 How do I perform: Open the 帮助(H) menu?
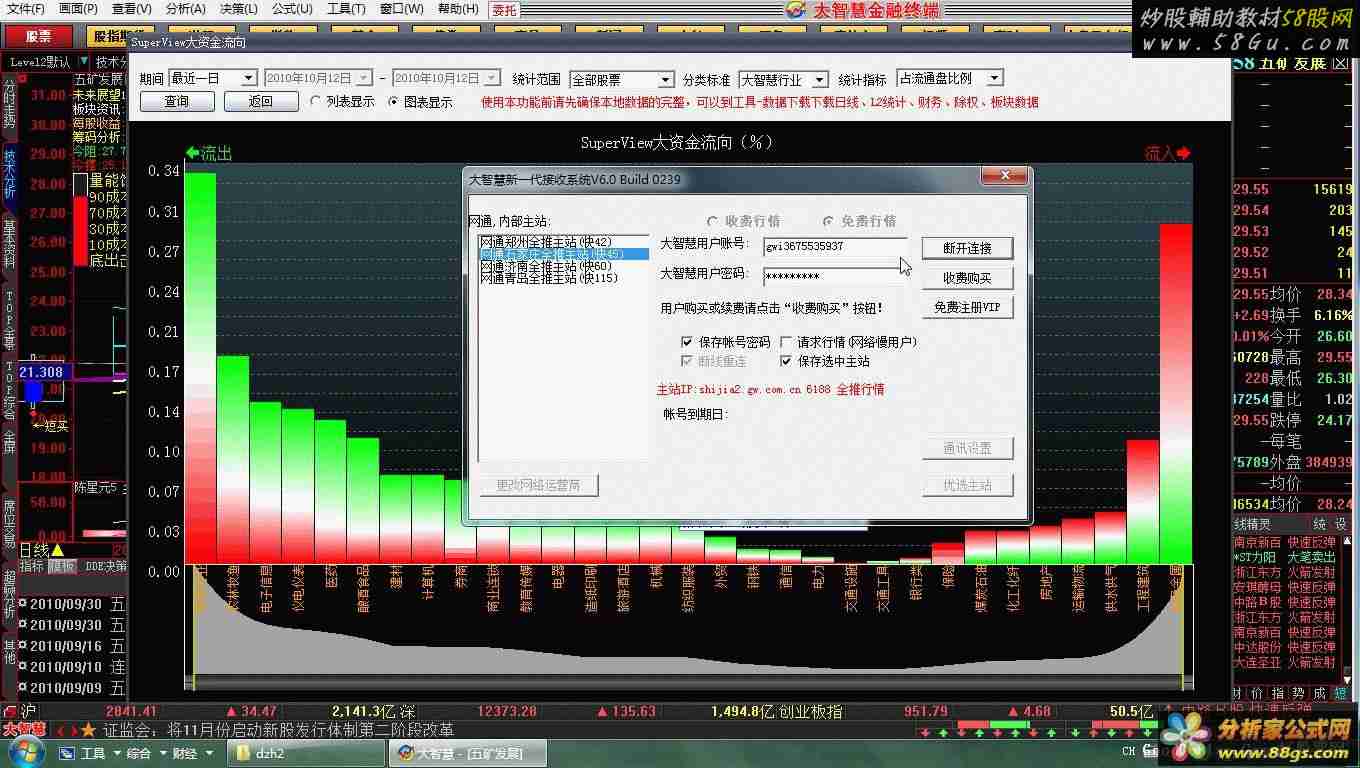pyautogui.click(x=458, y=9)
